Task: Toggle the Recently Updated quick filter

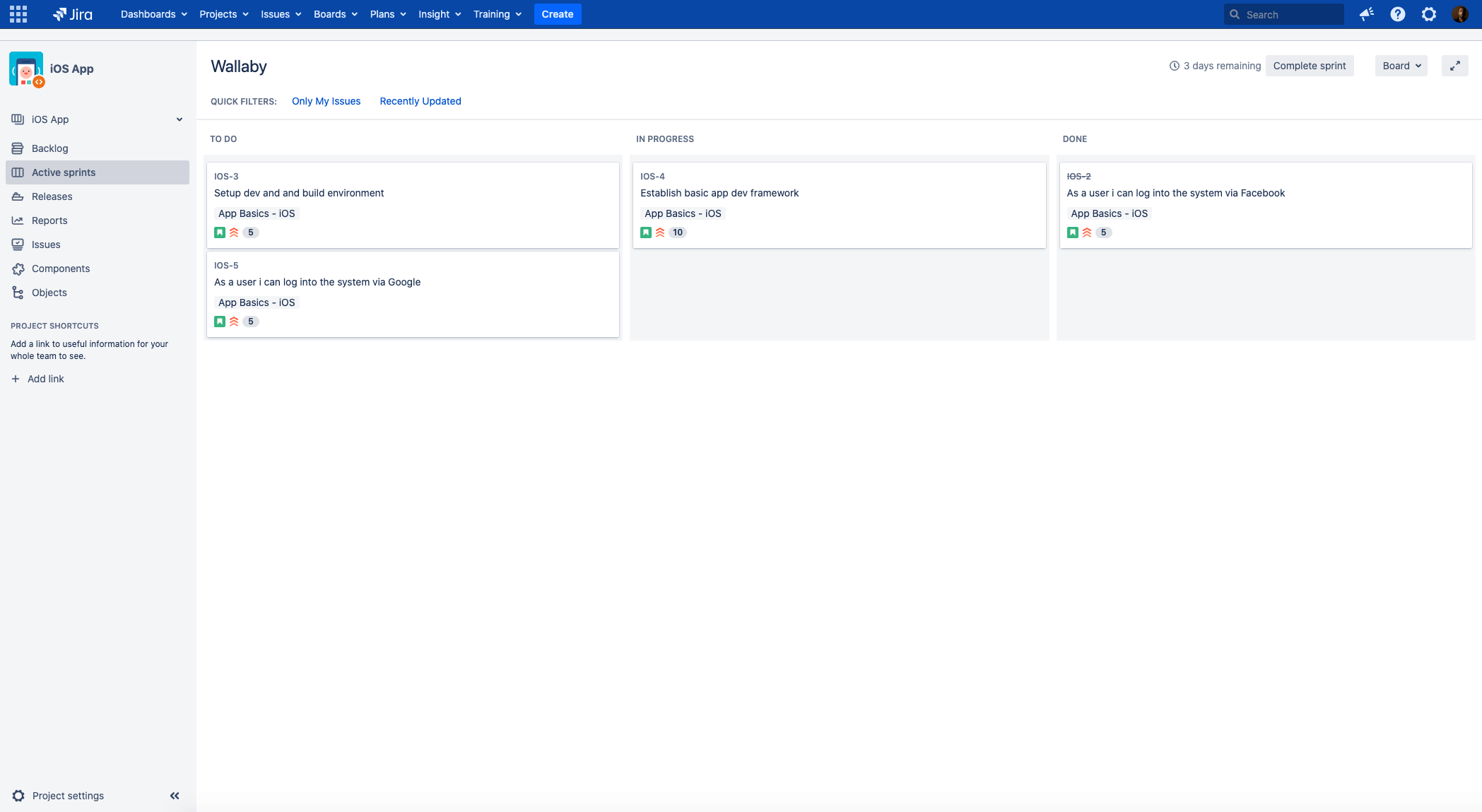Action: 421,101
